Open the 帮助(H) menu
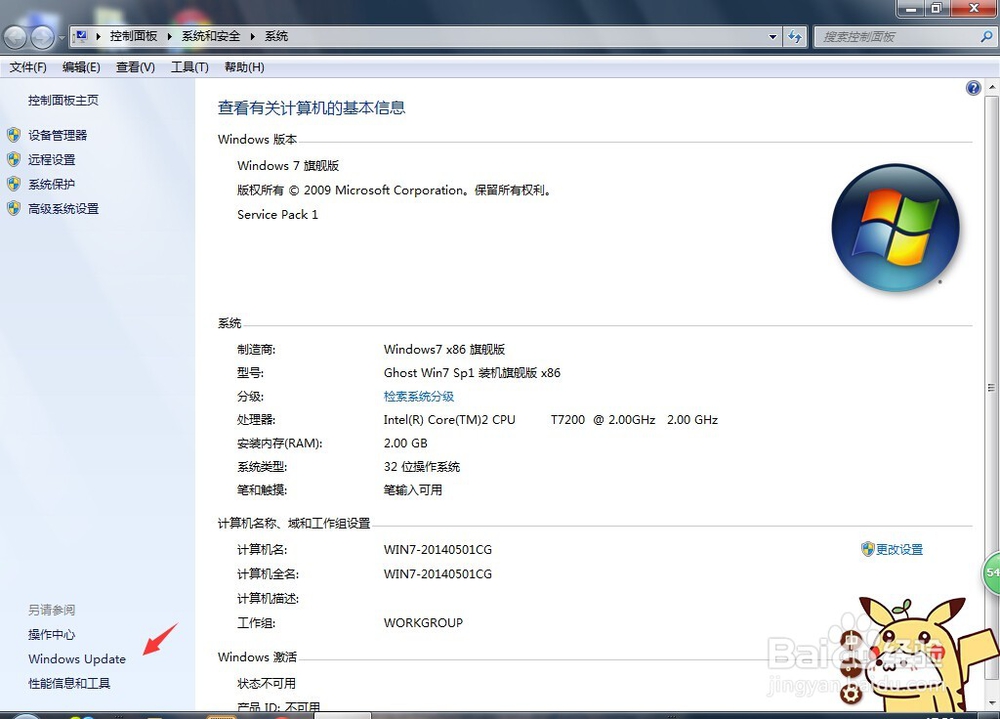1000x719 pixels. click(x=244, y=67)
